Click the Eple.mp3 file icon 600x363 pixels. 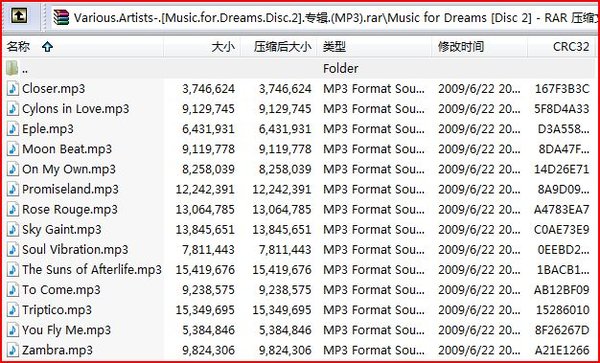point(13,129)
